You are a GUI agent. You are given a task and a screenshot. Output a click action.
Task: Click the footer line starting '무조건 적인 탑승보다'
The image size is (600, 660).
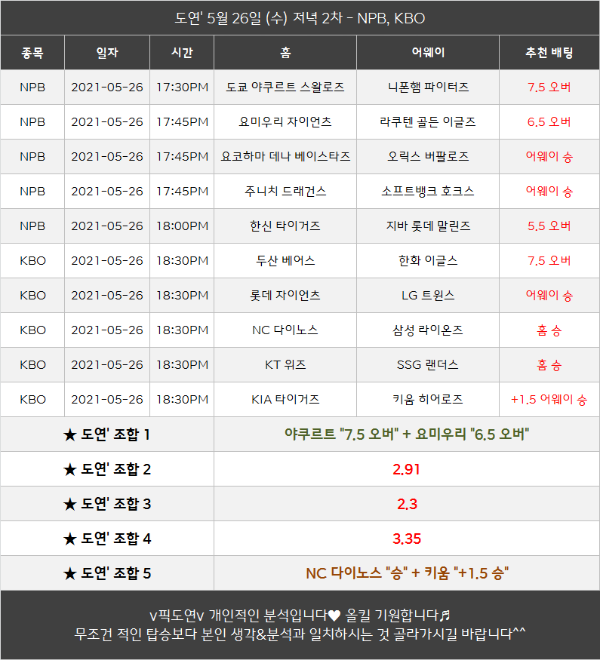click(300, 633)
